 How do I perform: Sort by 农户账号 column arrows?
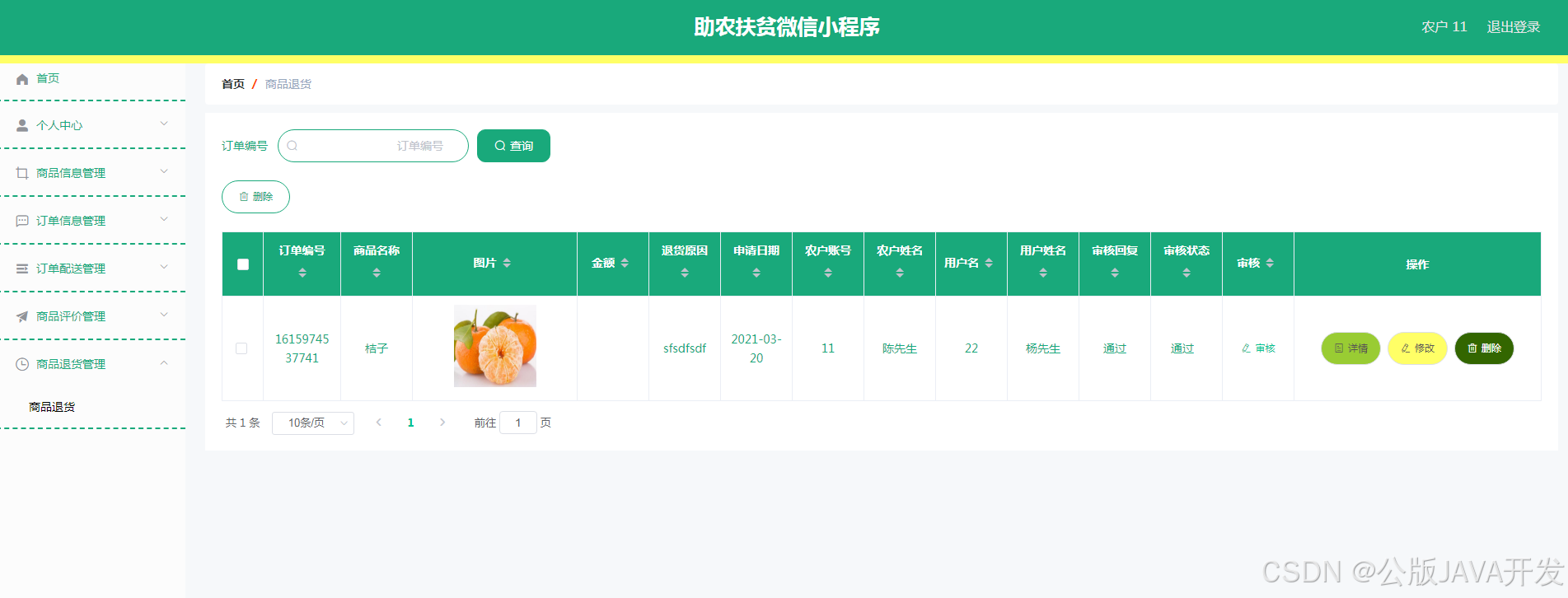(828, 273)
